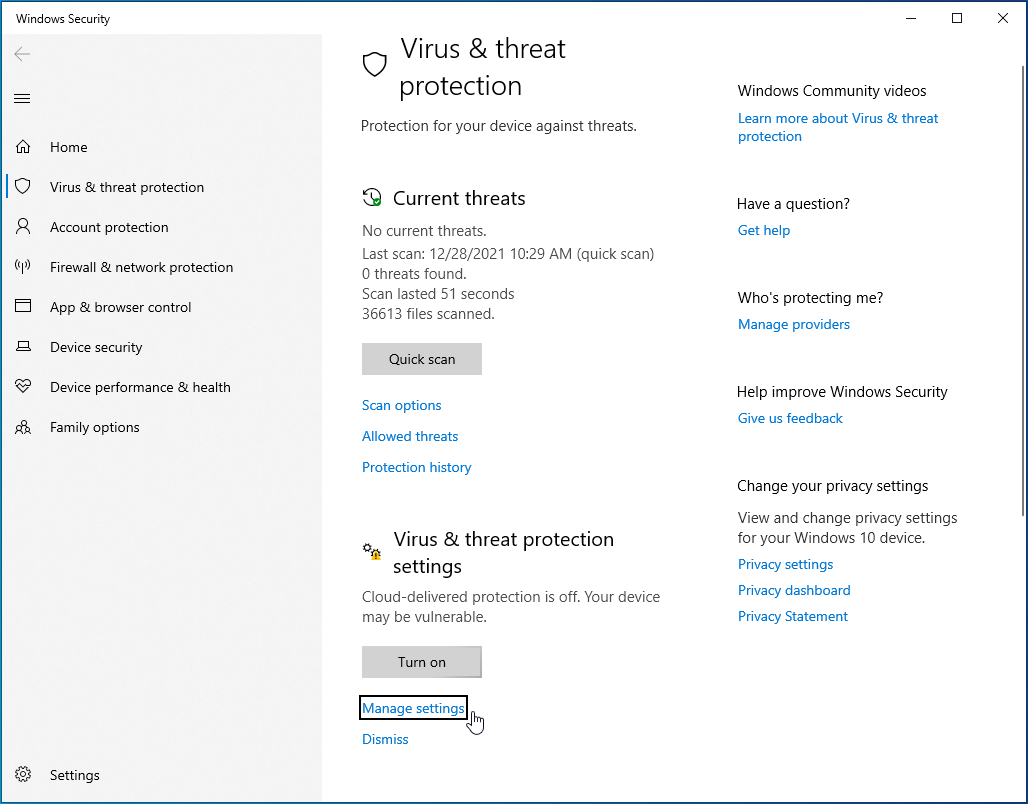
Task: Dismiss the cloud protection warning
Action: (385, 739)
